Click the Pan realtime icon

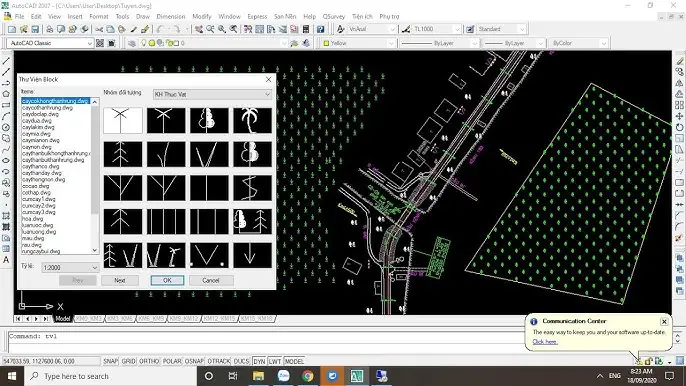pos(199,29)
